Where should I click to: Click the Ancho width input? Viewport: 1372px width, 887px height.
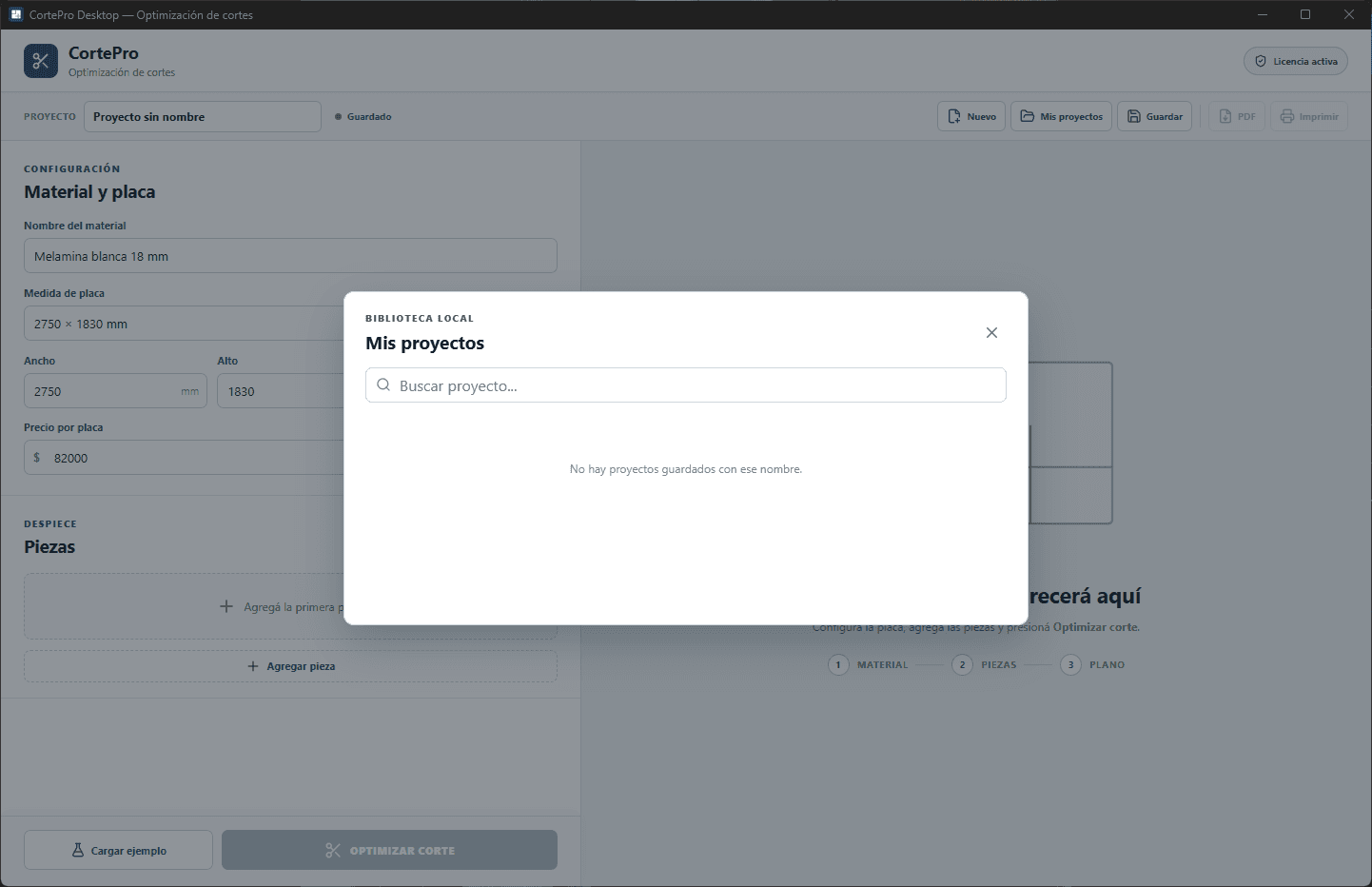click(115, 391)
